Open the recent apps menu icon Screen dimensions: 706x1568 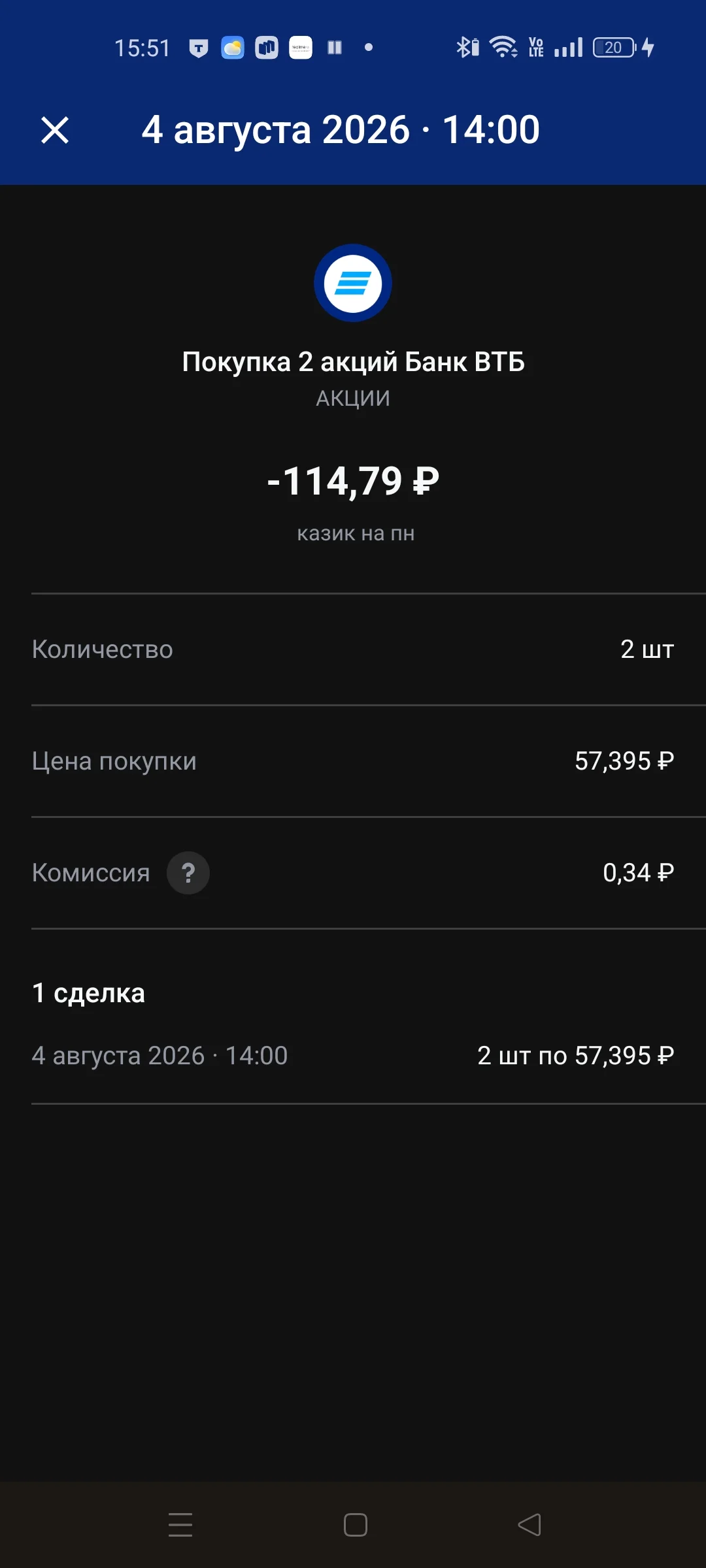(180, 1525)
